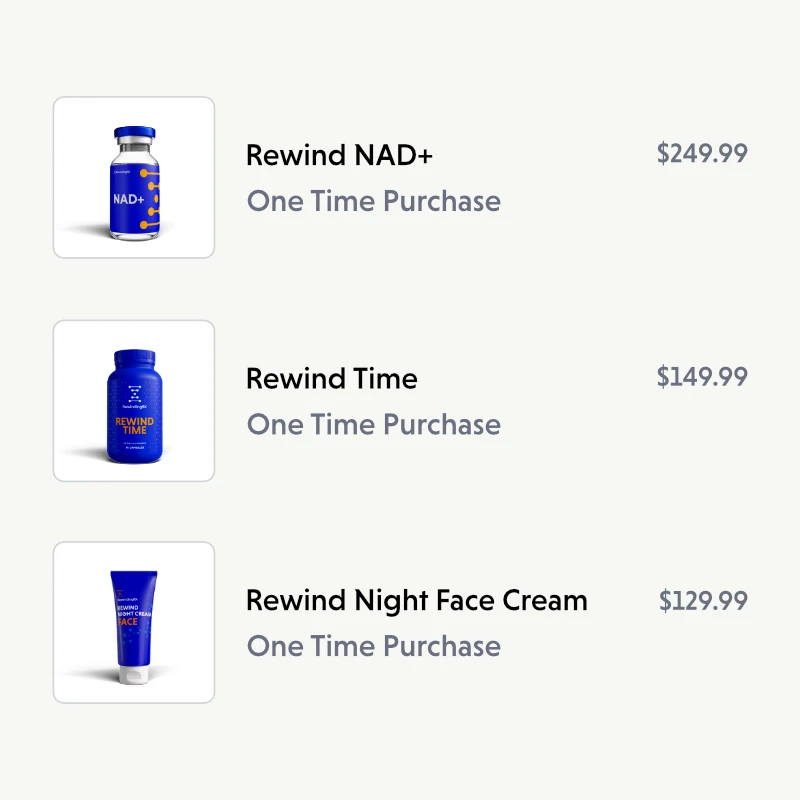Viewport: 800px width, 800px height.
Task: Click the white NAD+ text on the vial
Action: click(128, 199)
